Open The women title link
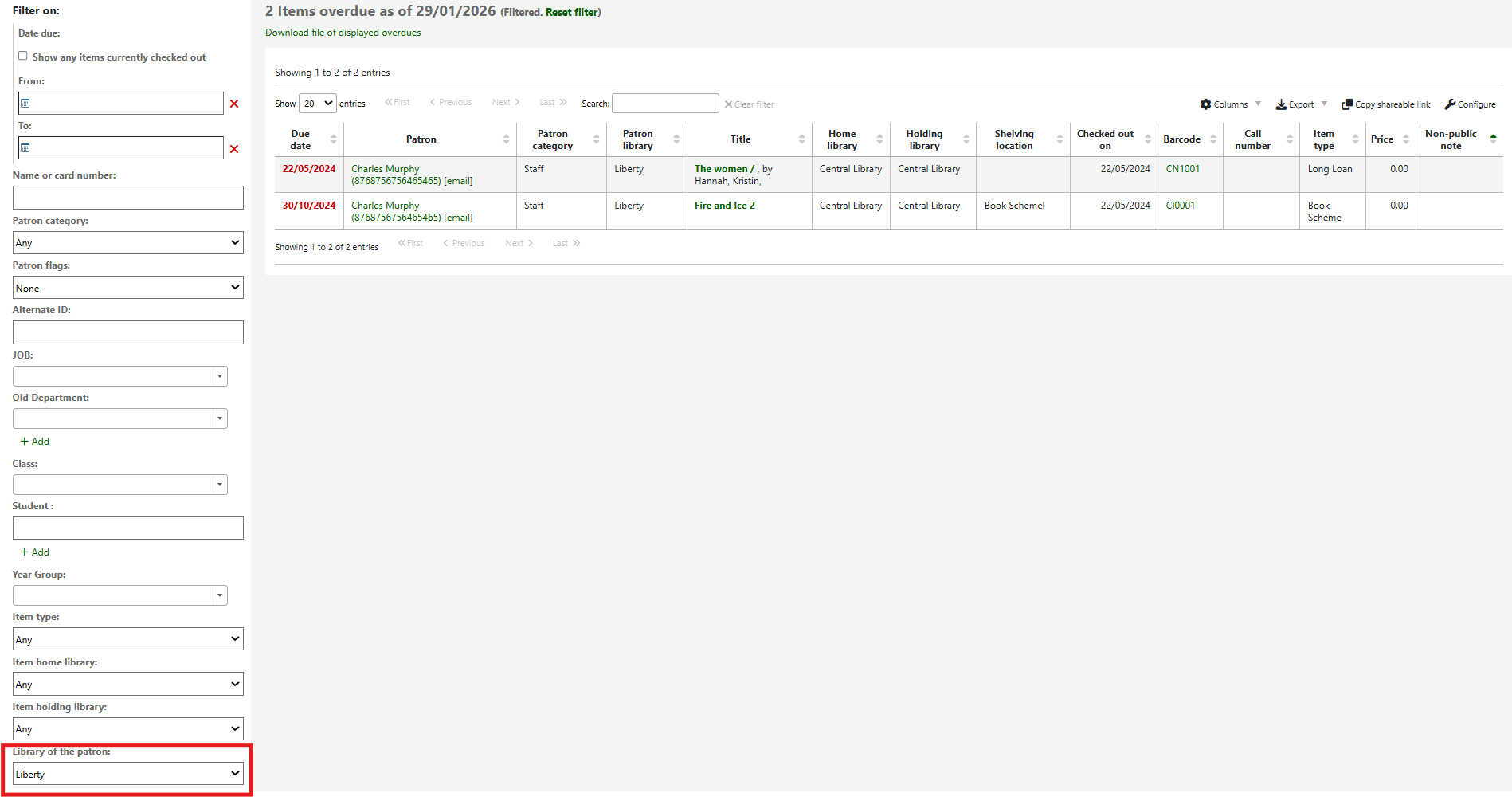Viewport: 1512px width, 797px height. [724, 169]
